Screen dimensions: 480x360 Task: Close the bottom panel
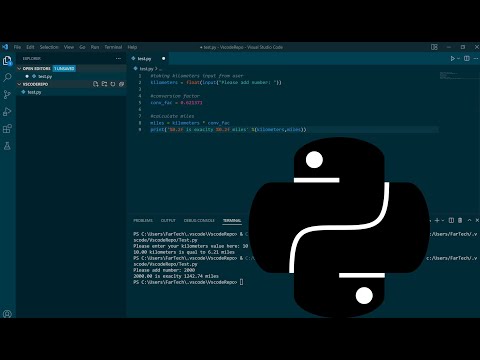pyautogui.click(x=477, y=220)
